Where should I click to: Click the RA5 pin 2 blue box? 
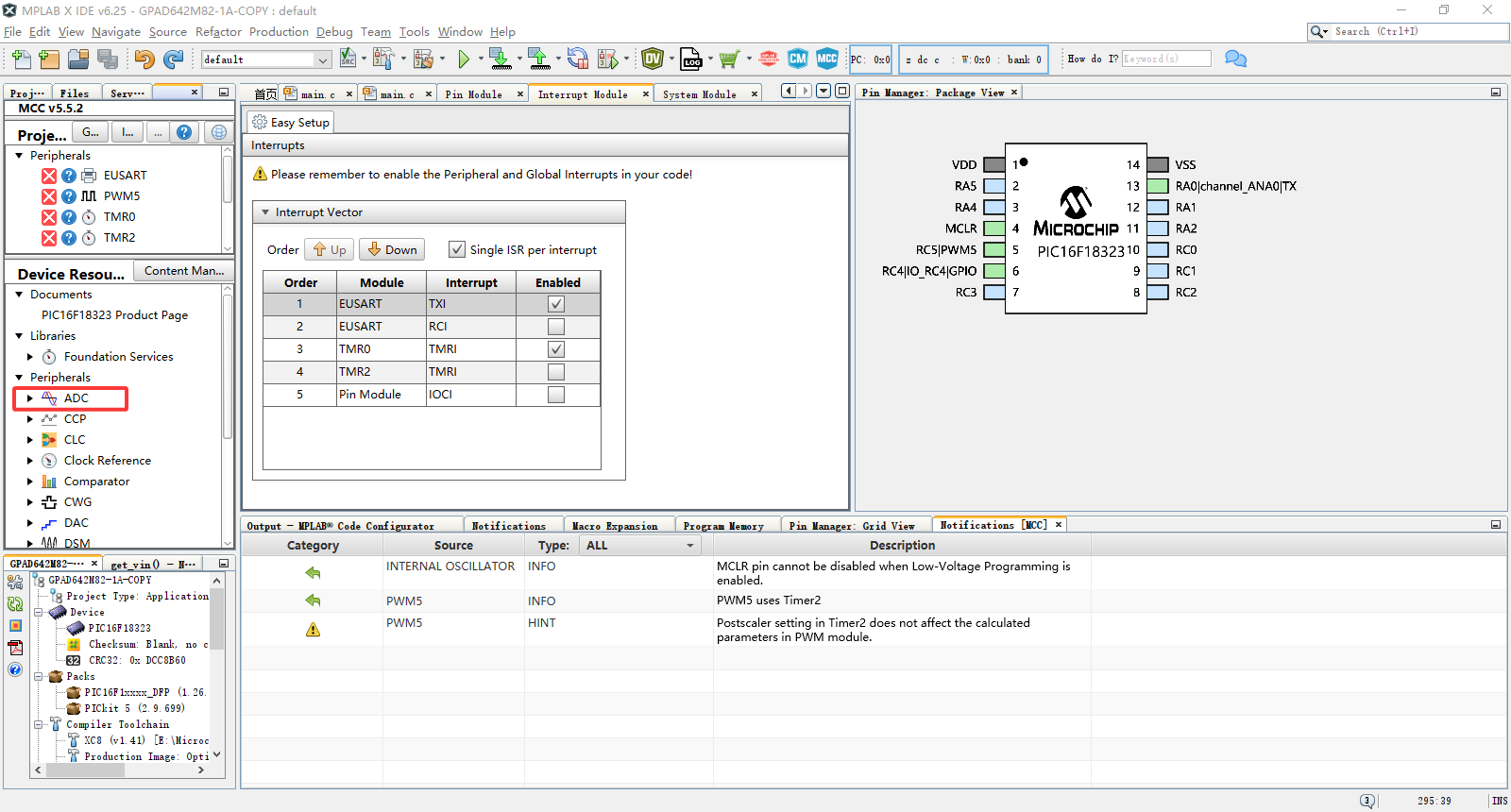coord(994,186)
